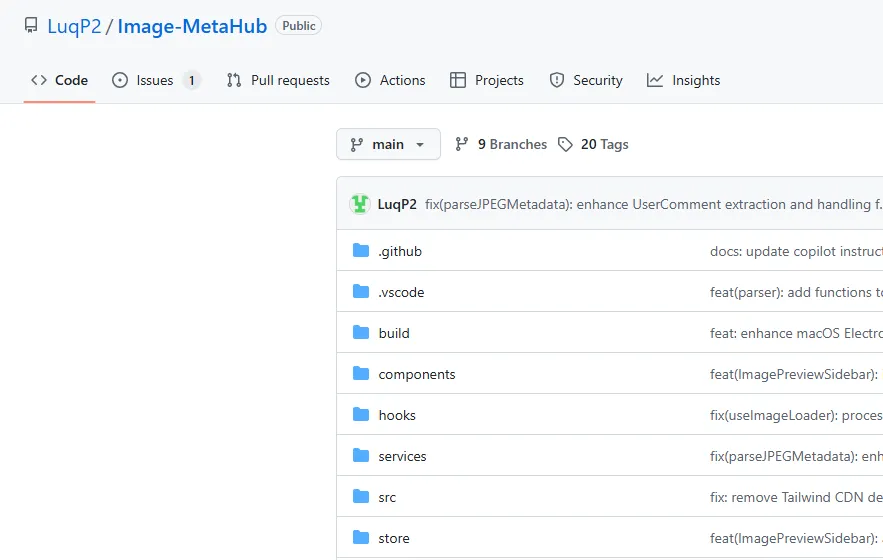Click the store folder icon
883x560 pixels.
tap(361, 538)
